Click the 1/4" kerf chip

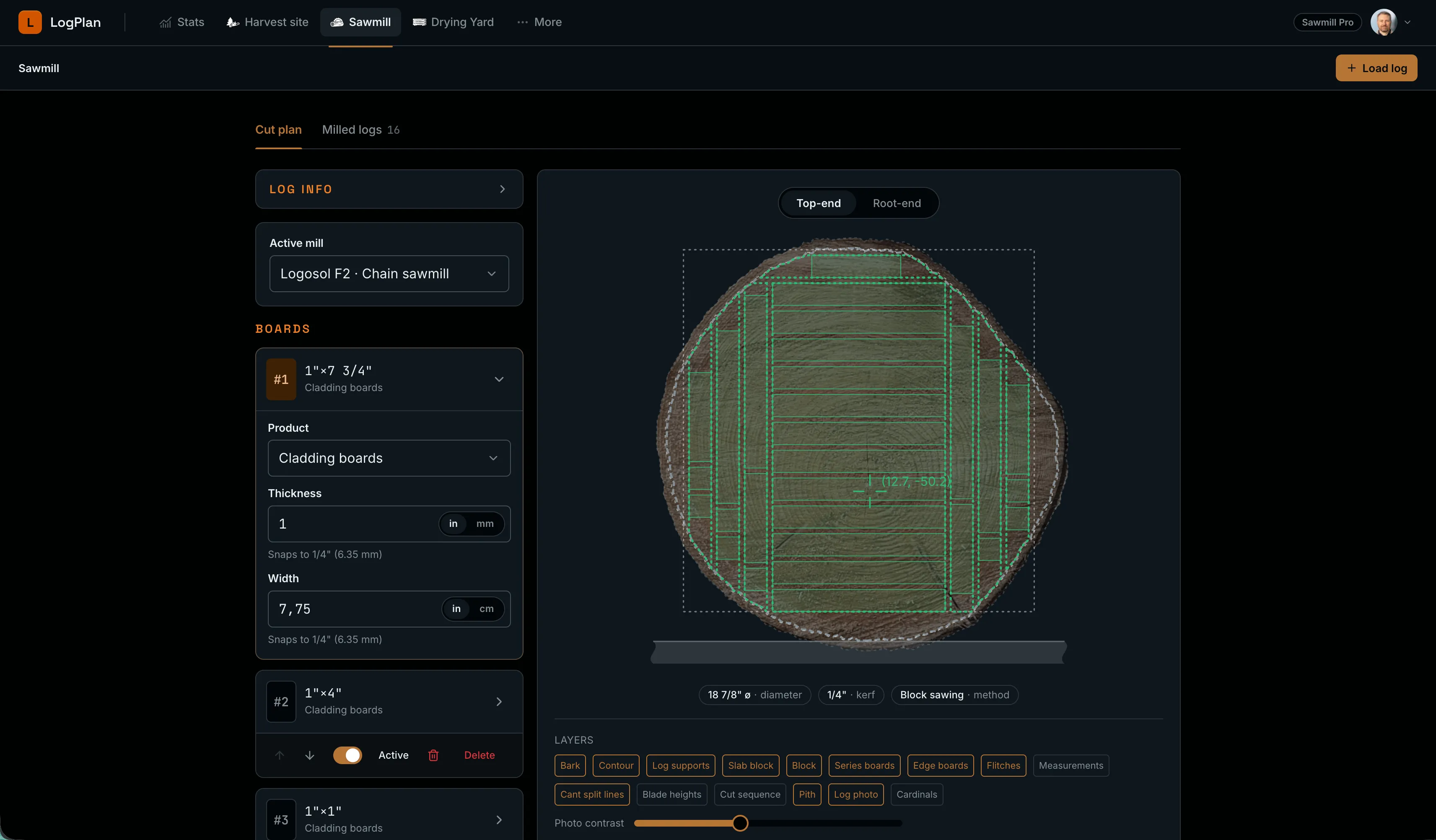[851, 695]
